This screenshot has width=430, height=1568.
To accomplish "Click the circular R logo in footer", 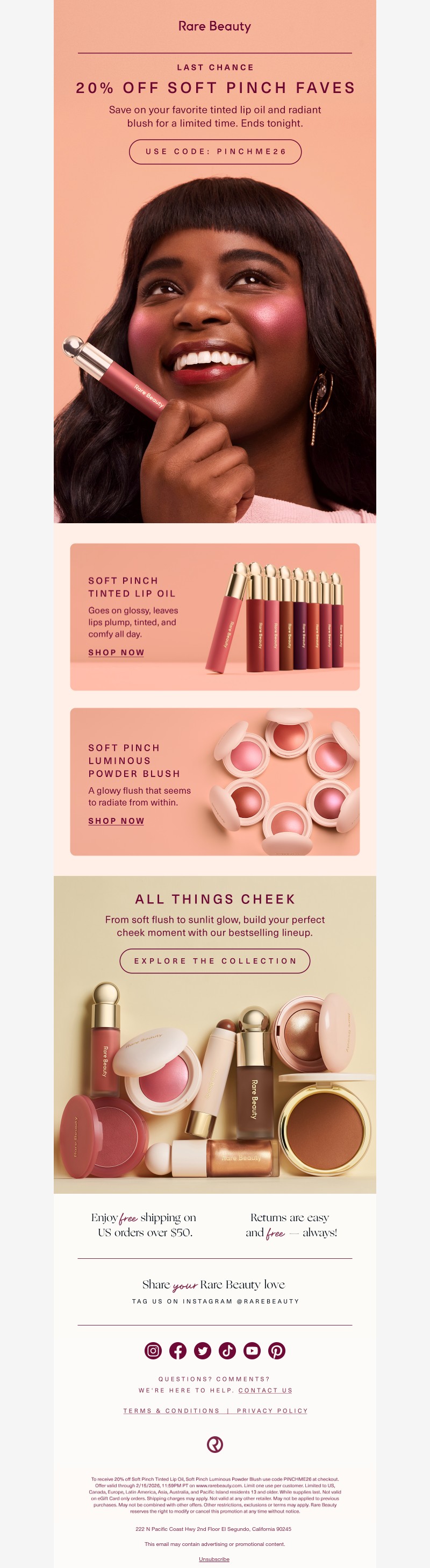I will point(214,1444).
